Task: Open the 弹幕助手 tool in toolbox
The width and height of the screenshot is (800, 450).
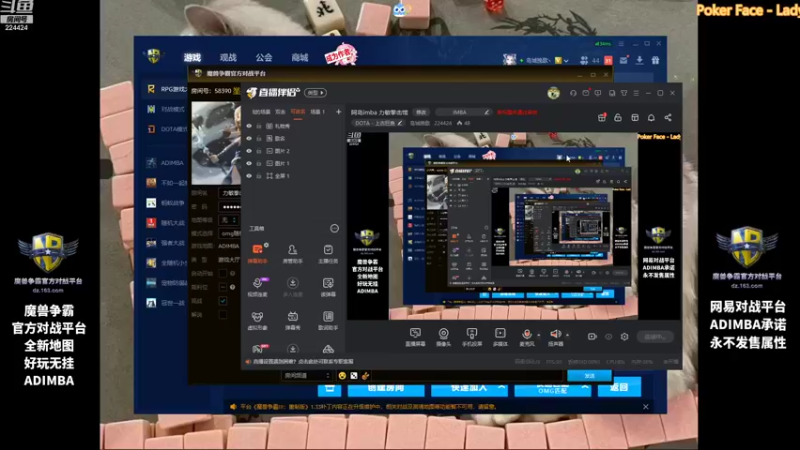Action: click(257, 253)
